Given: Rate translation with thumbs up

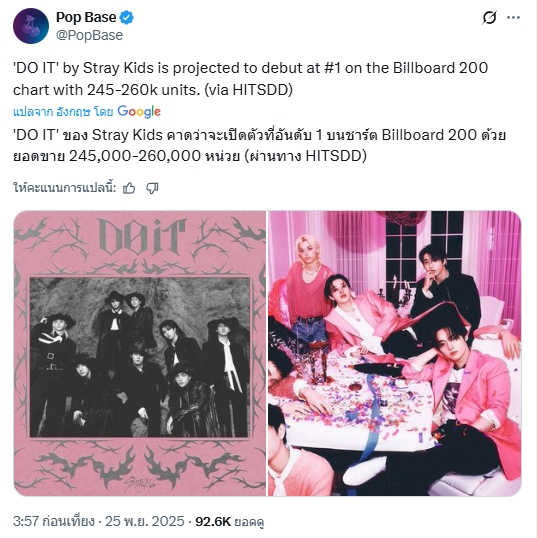Looking at the screenshot, I should [129, 188].
